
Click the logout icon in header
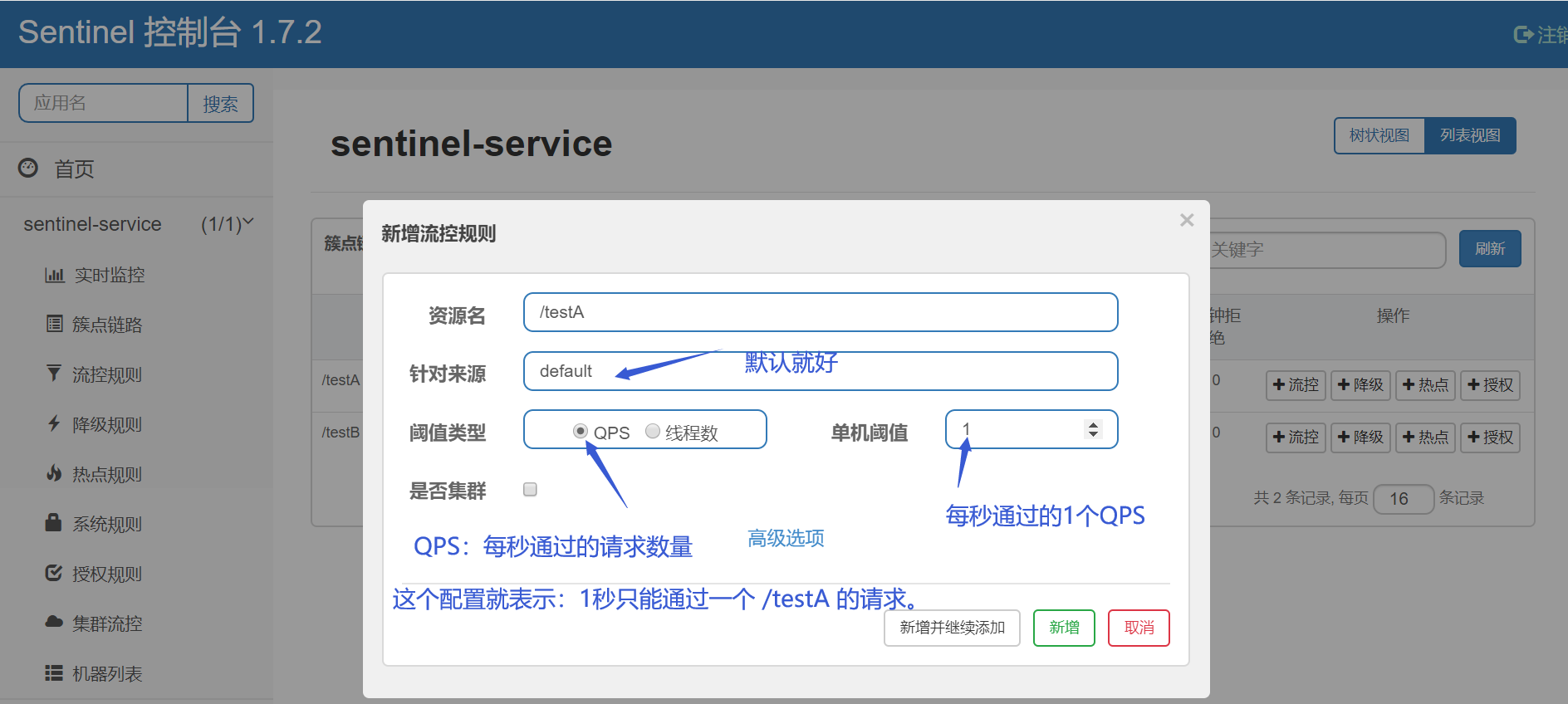pos(1523,34)
